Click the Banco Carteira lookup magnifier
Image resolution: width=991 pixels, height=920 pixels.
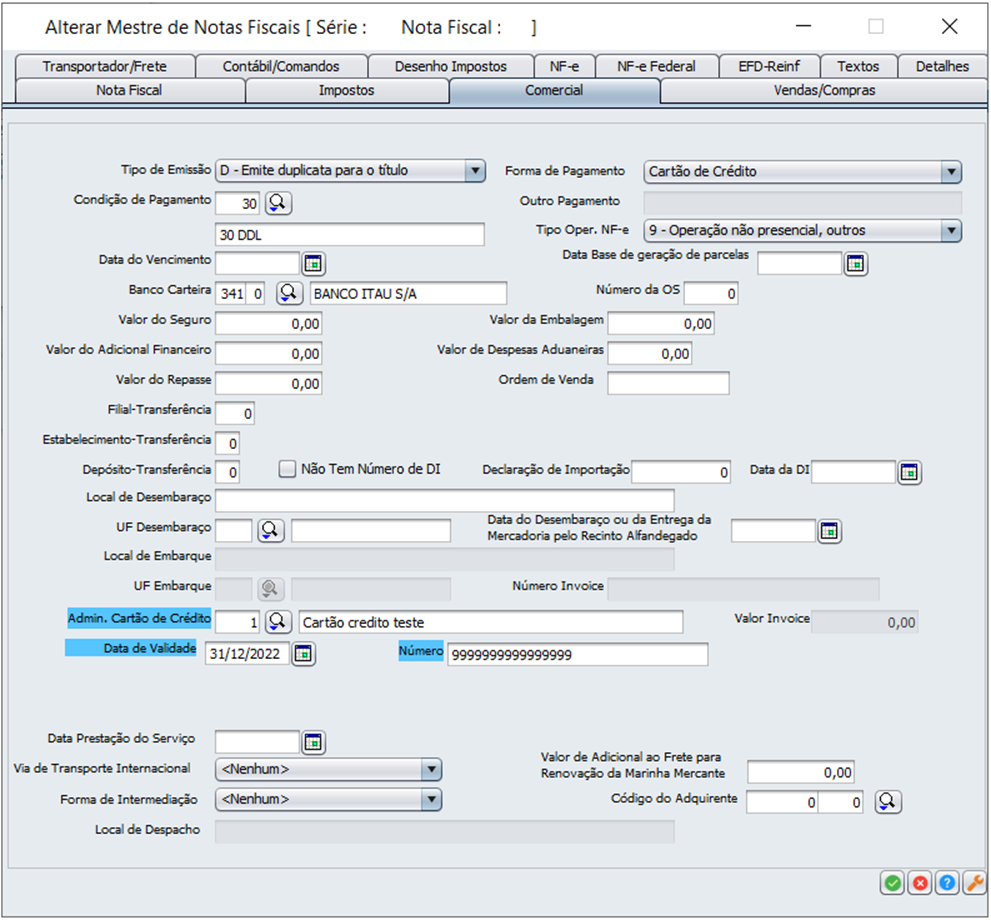pyautogui.click(x=289, y=293)
